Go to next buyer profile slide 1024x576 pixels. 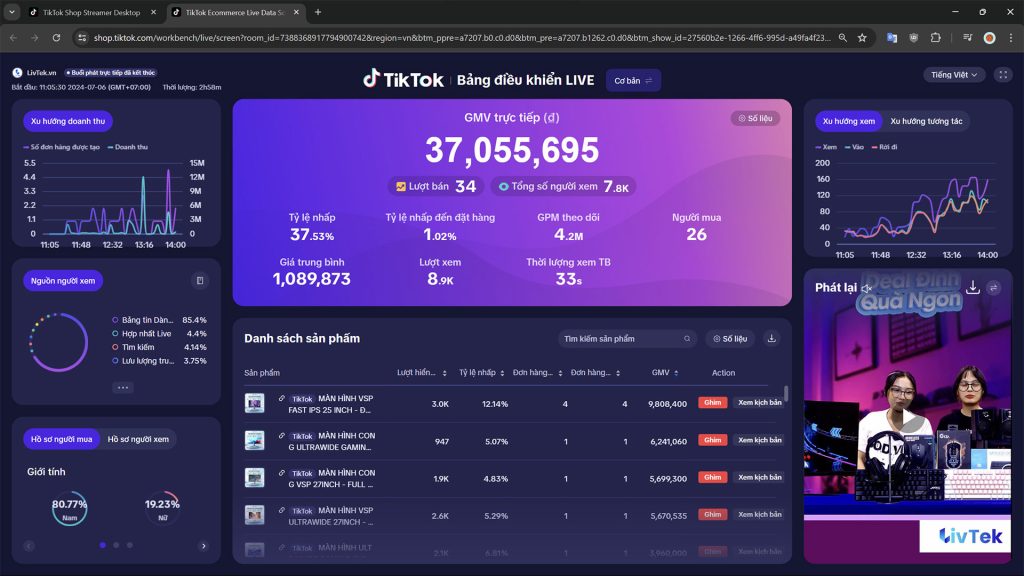point(204,546)
